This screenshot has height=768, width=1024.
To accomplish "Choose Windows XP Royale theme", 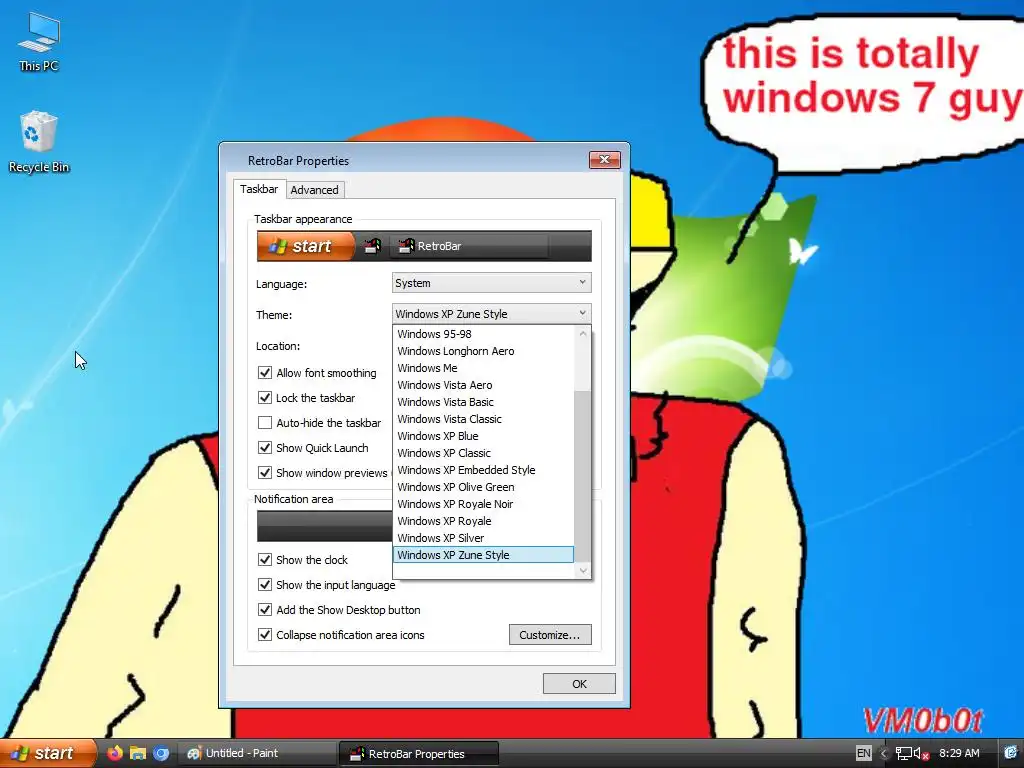I will [483, 520].
